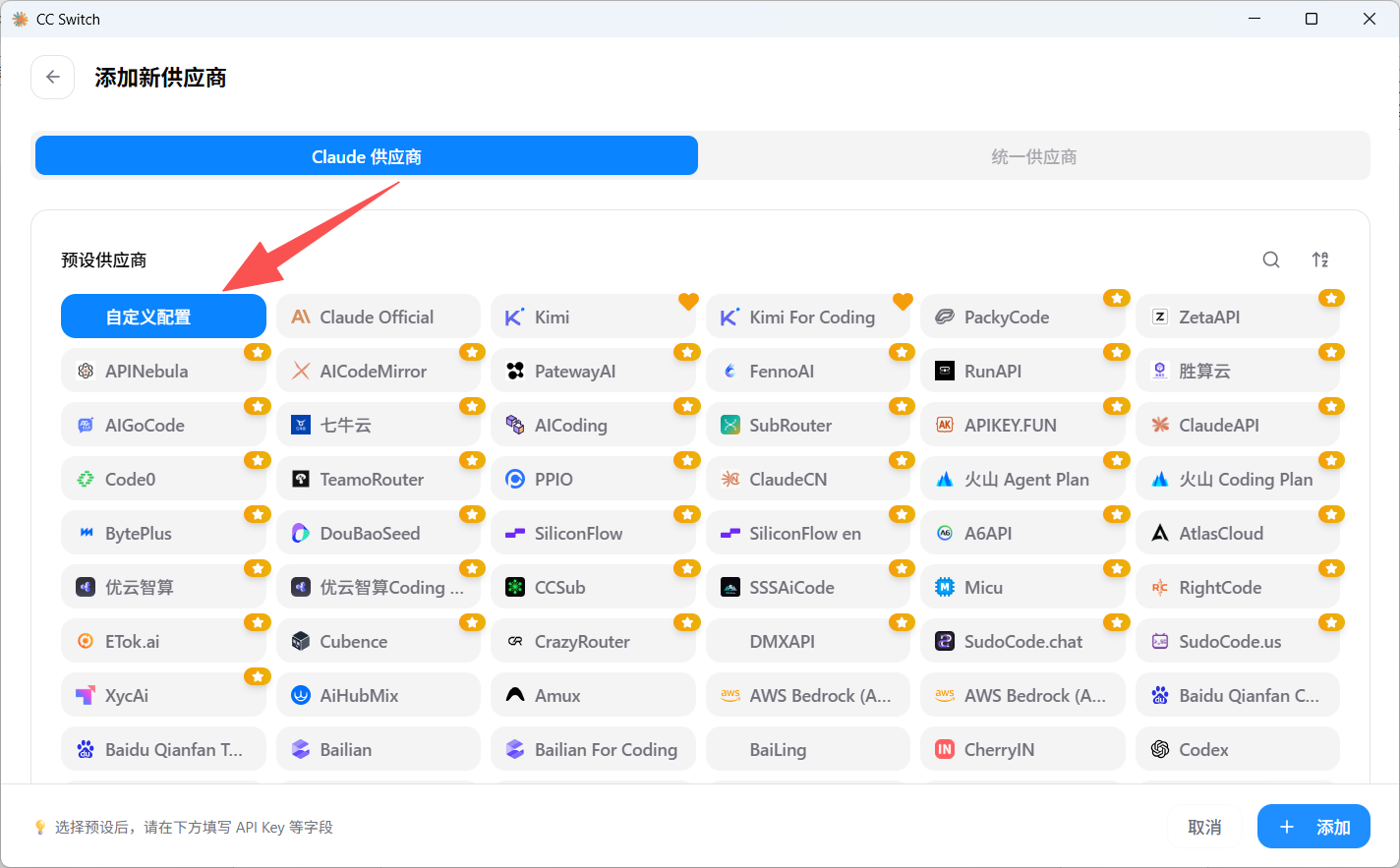Viewport: 1400px width, 868px height.
Task: Choose the CrazyRouter preset
Action: pos(593,641)
